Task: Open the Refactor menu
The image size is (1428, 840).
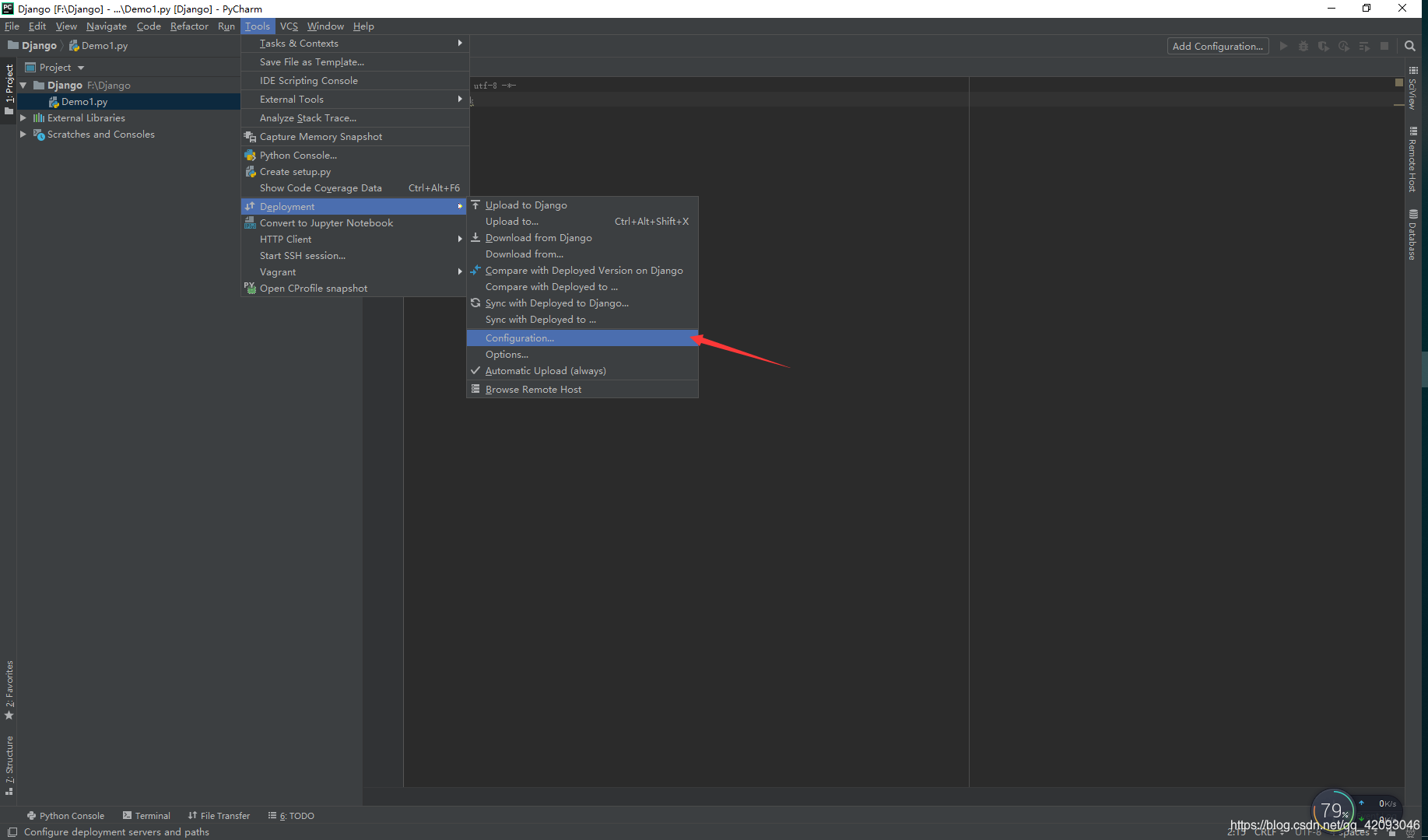Action: [189, 26]
